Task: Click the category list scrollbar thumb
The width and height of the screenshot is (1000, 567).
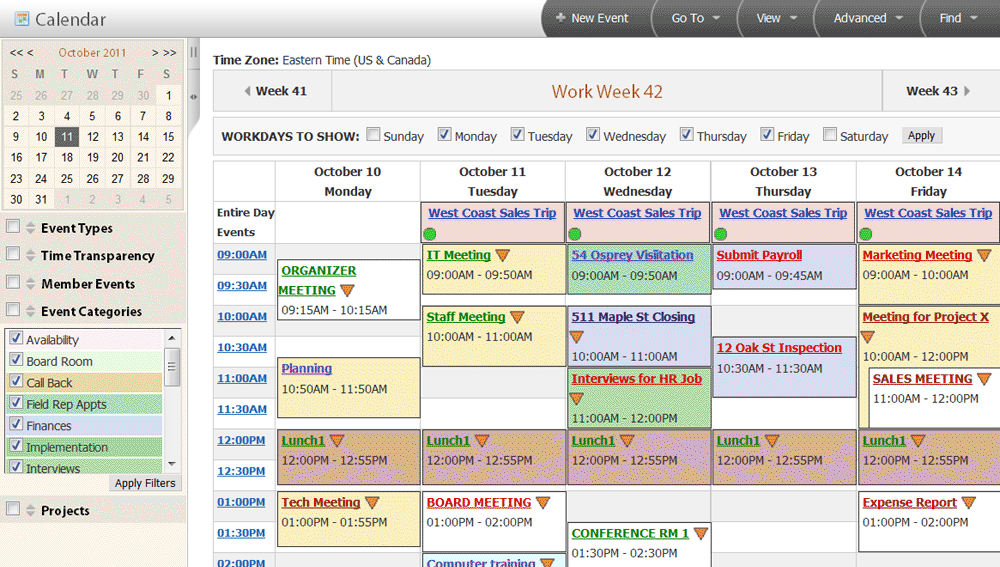Action: [x=172, y=366]
